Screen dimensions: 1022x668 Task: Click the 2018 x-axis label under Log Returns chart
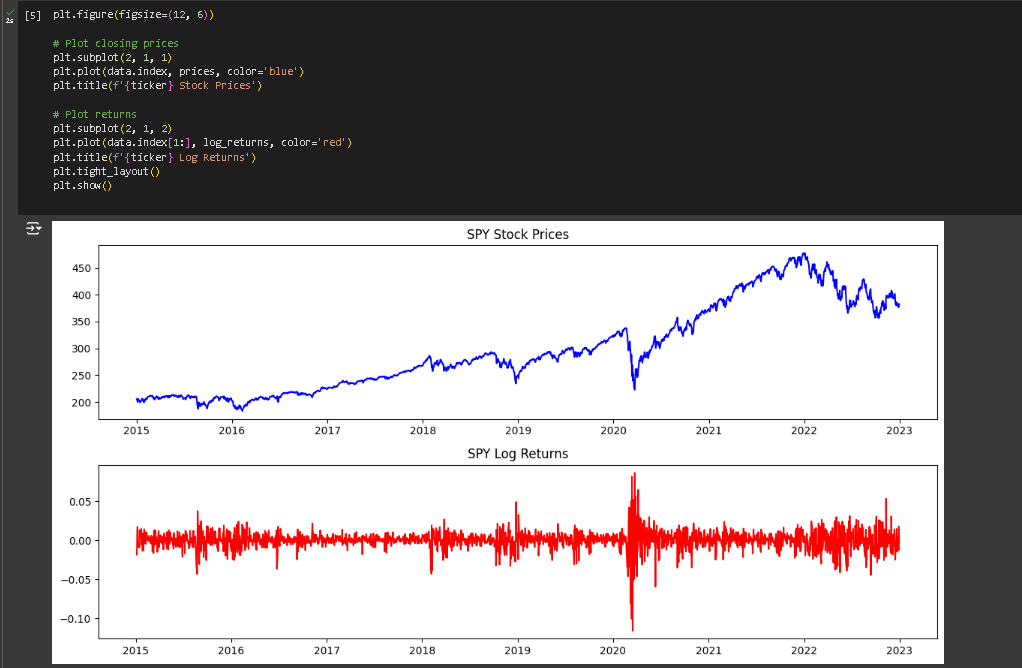[x=422, y=650]
